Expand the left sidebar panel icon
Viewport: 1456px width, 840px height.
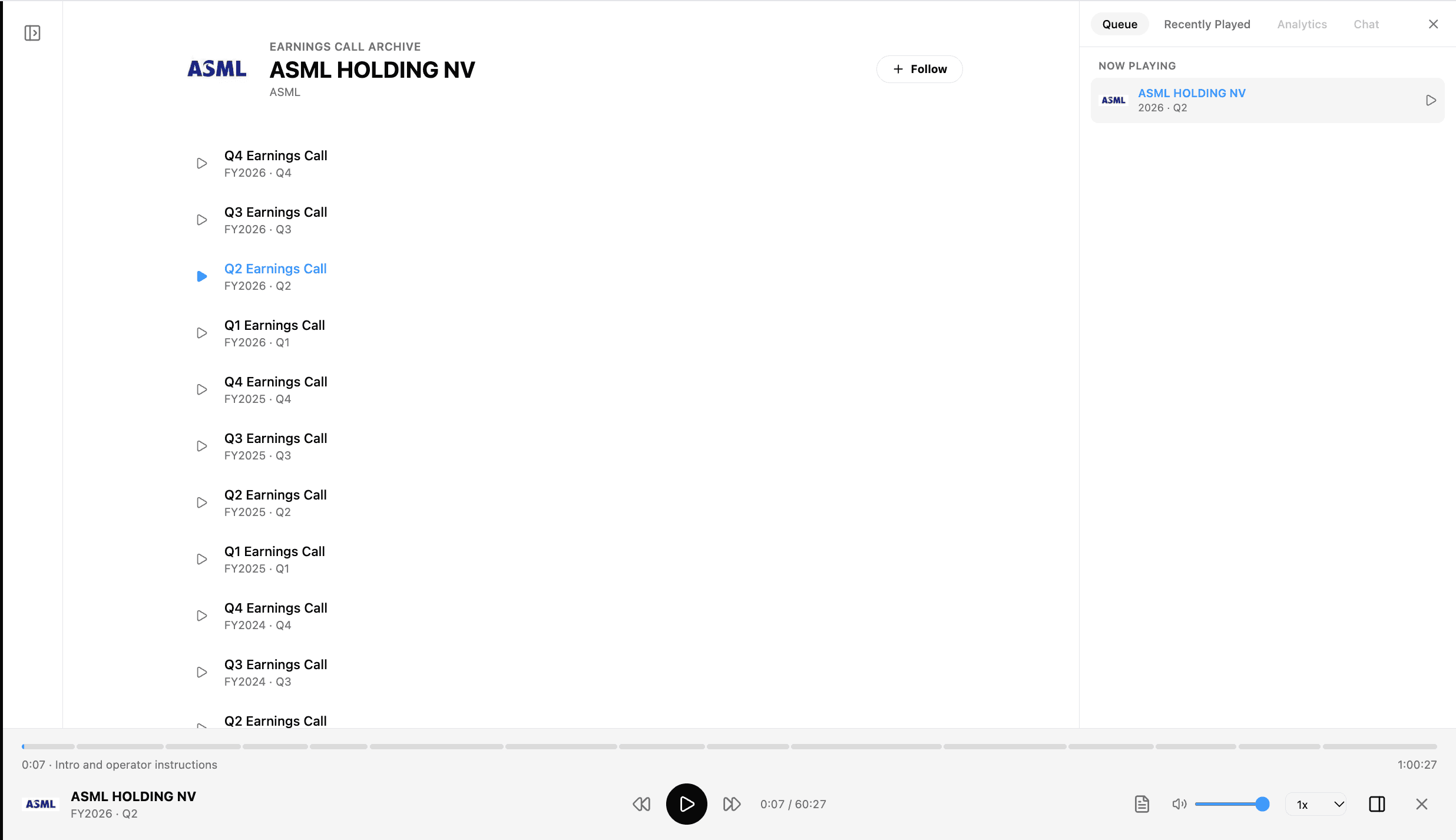32,33
